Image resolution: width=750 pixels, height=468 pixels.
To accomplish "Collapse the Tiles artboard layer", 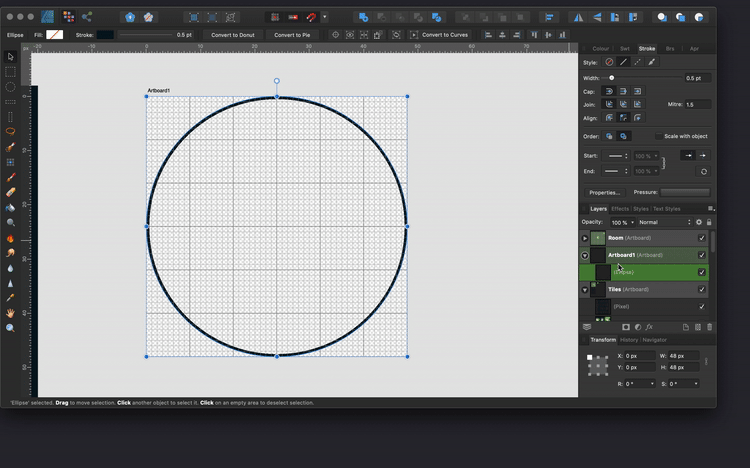I will 585,290.
